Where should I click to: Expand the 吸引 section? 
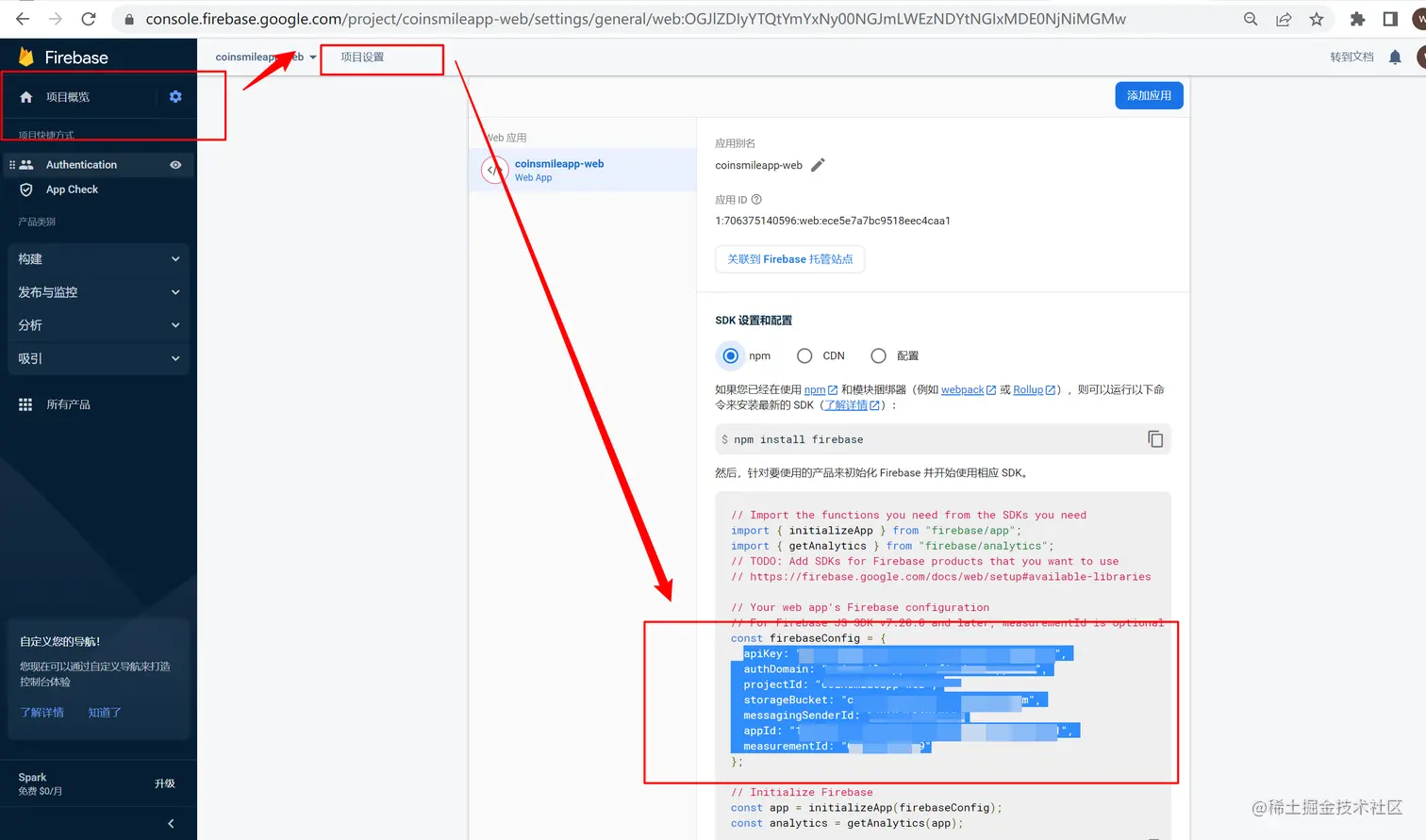tap(98, 358)
